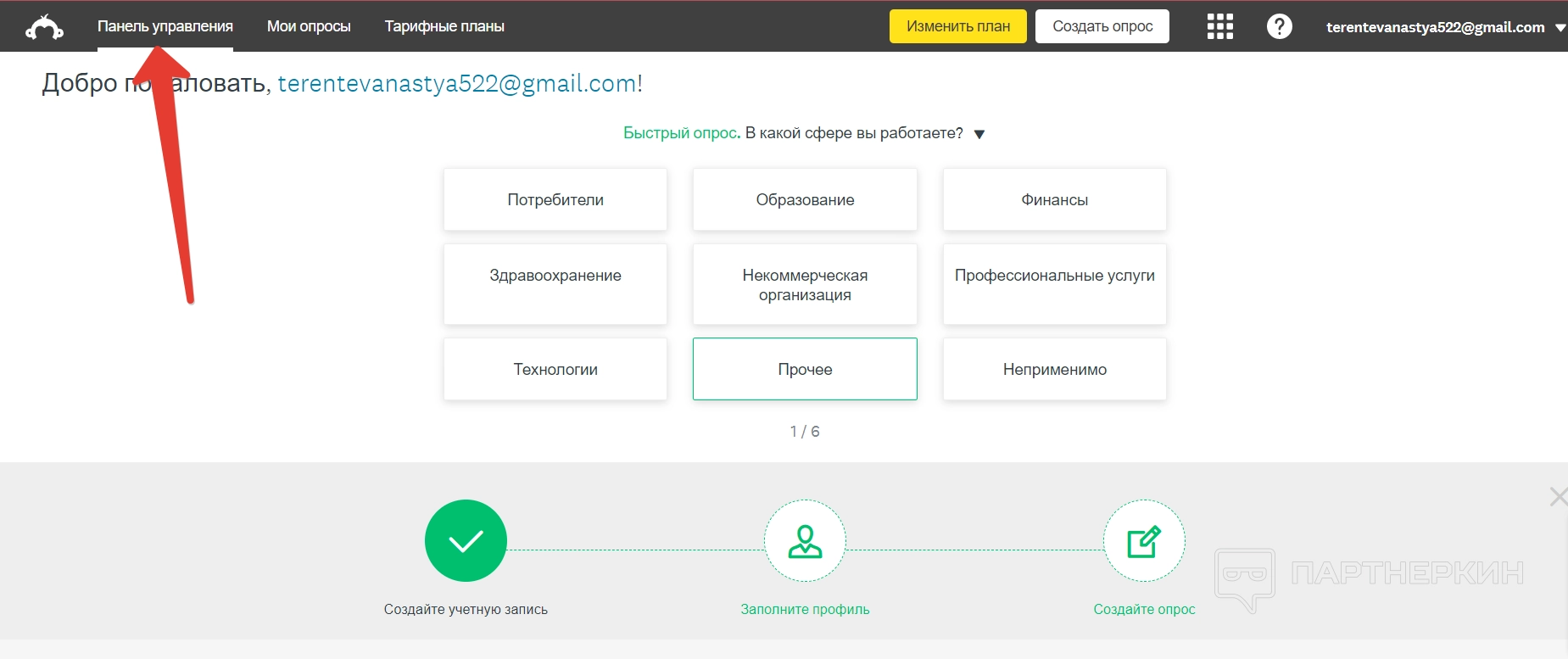Select the Финансы option

point(1055,199)
